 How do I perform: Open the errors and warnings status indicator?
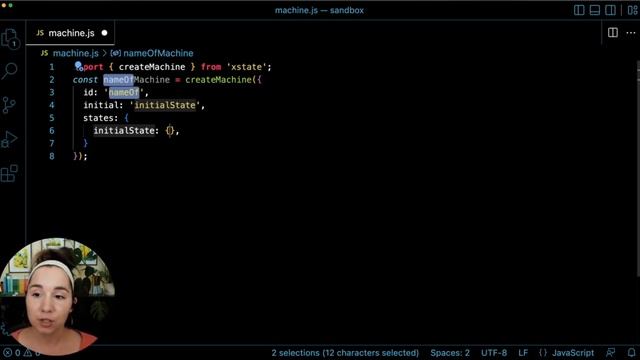[x=21, y=353]
